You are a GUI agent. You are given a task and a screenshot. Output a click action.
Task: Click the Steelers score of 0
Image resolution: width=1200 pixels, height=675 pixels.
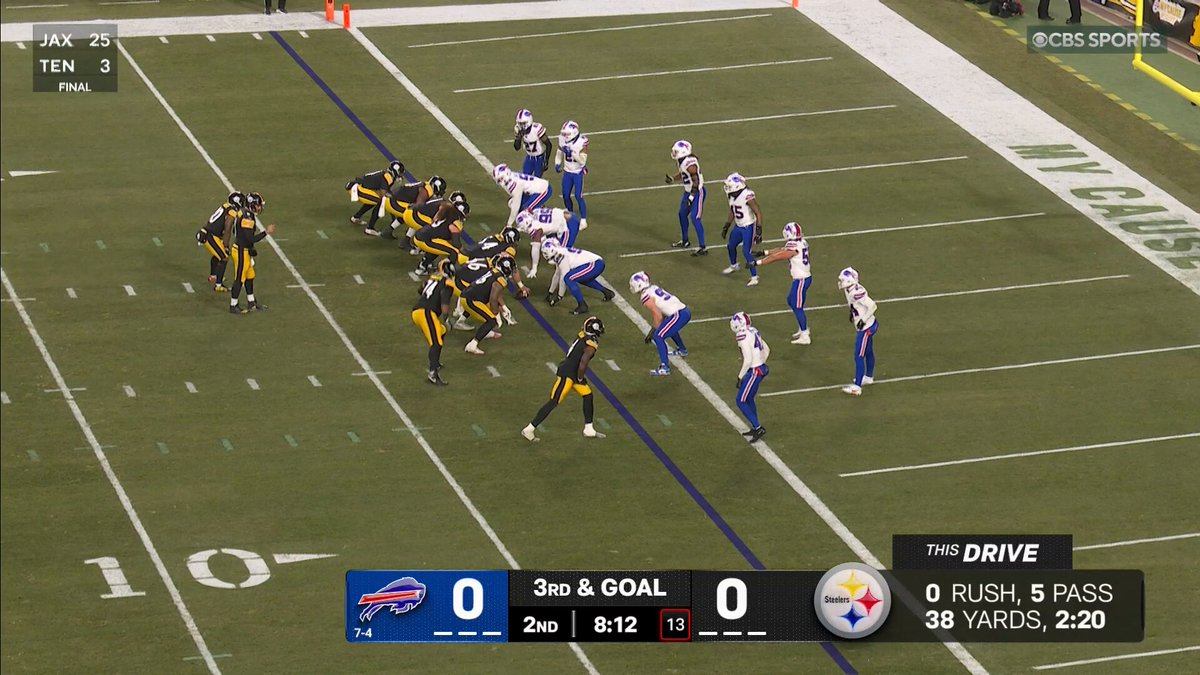tap(731, 599)
